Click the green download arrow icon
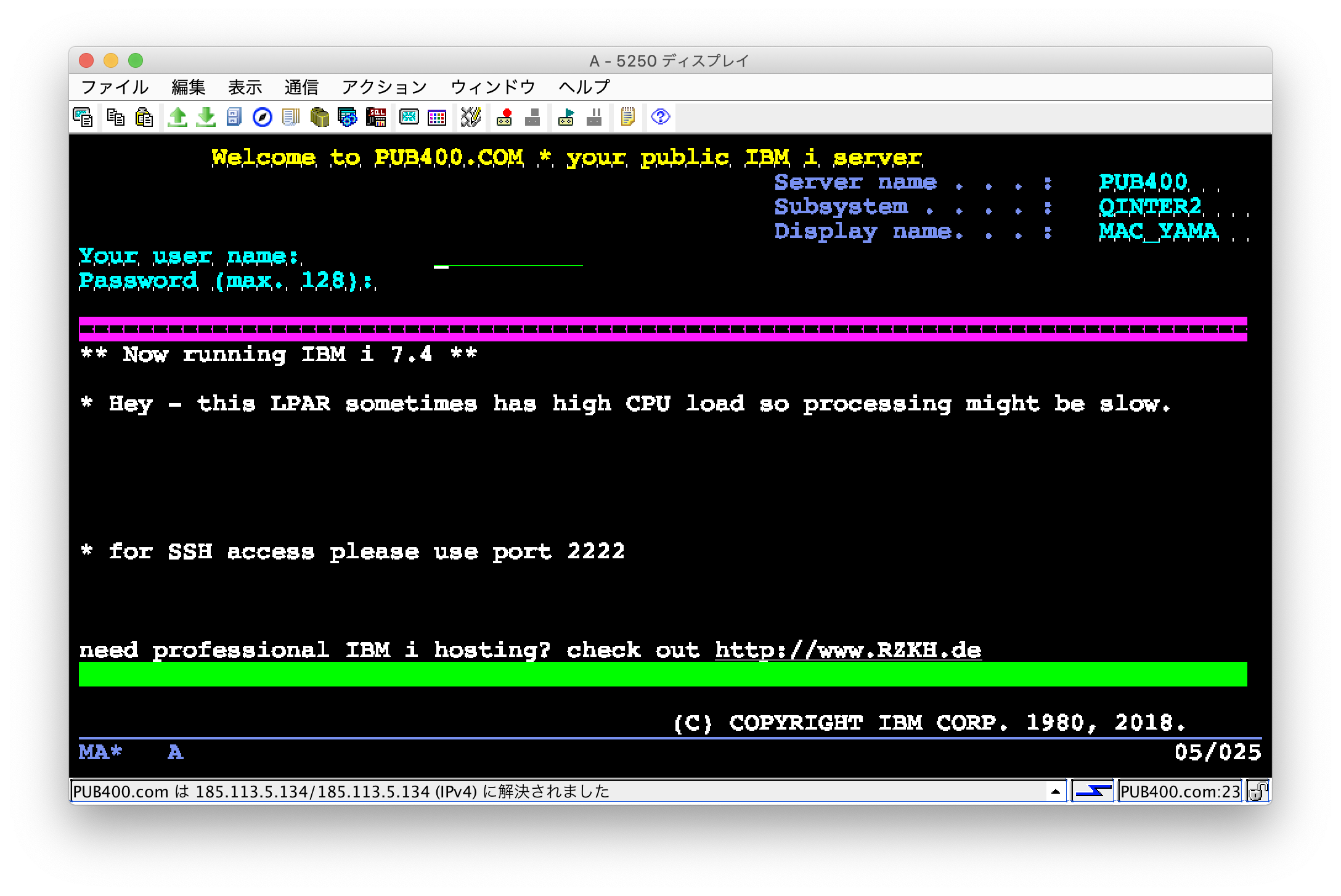The image size is (1341, 896). point(206,117)
